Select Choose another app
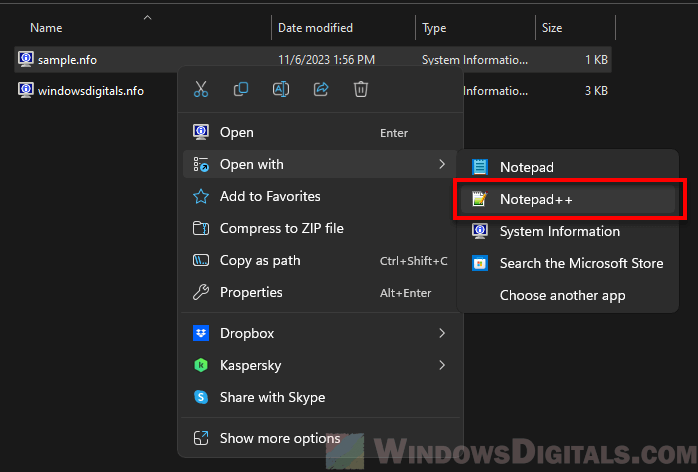 568,295
